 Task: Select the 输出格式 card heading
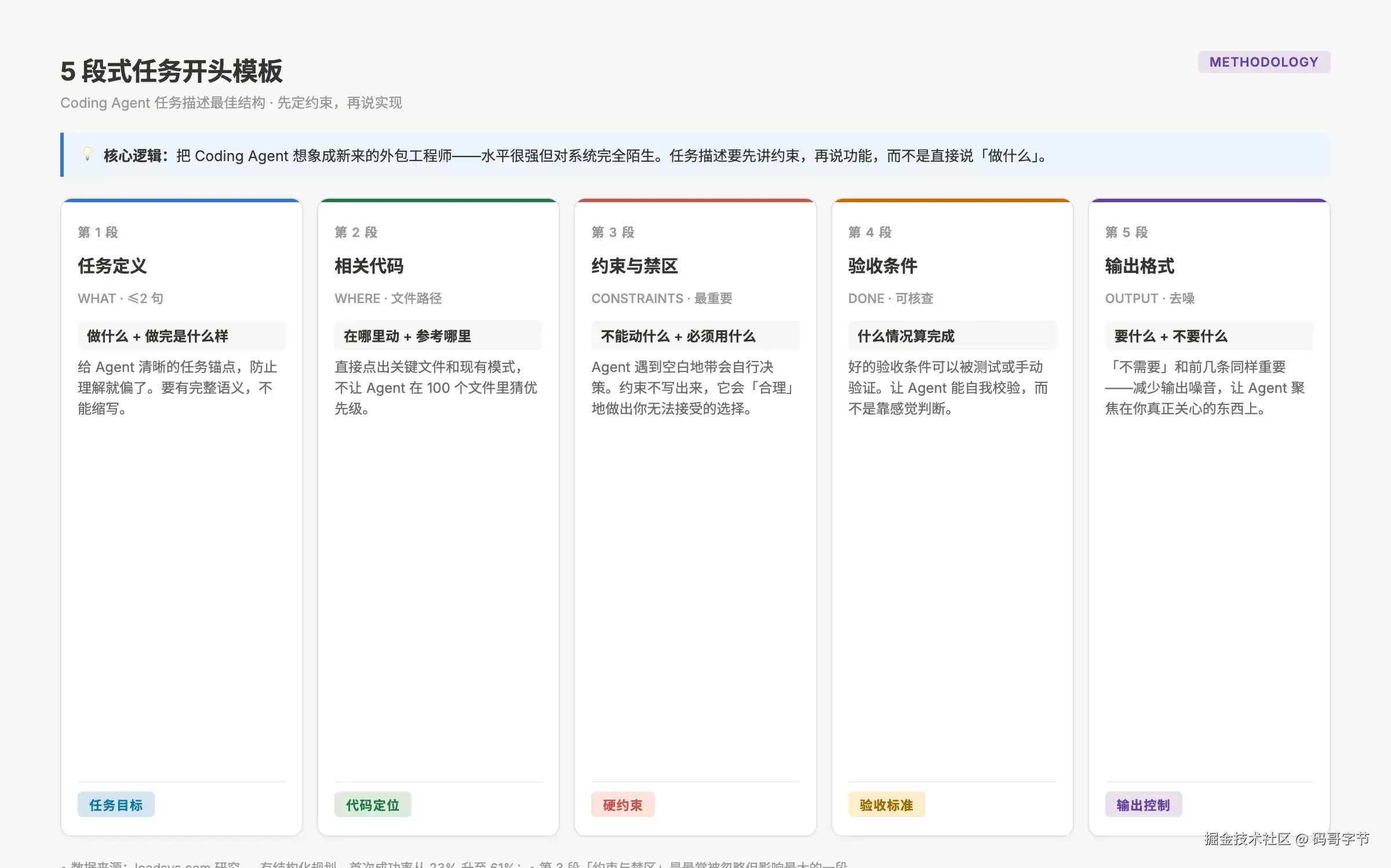pyautogui.click(x=1139, y=266)
